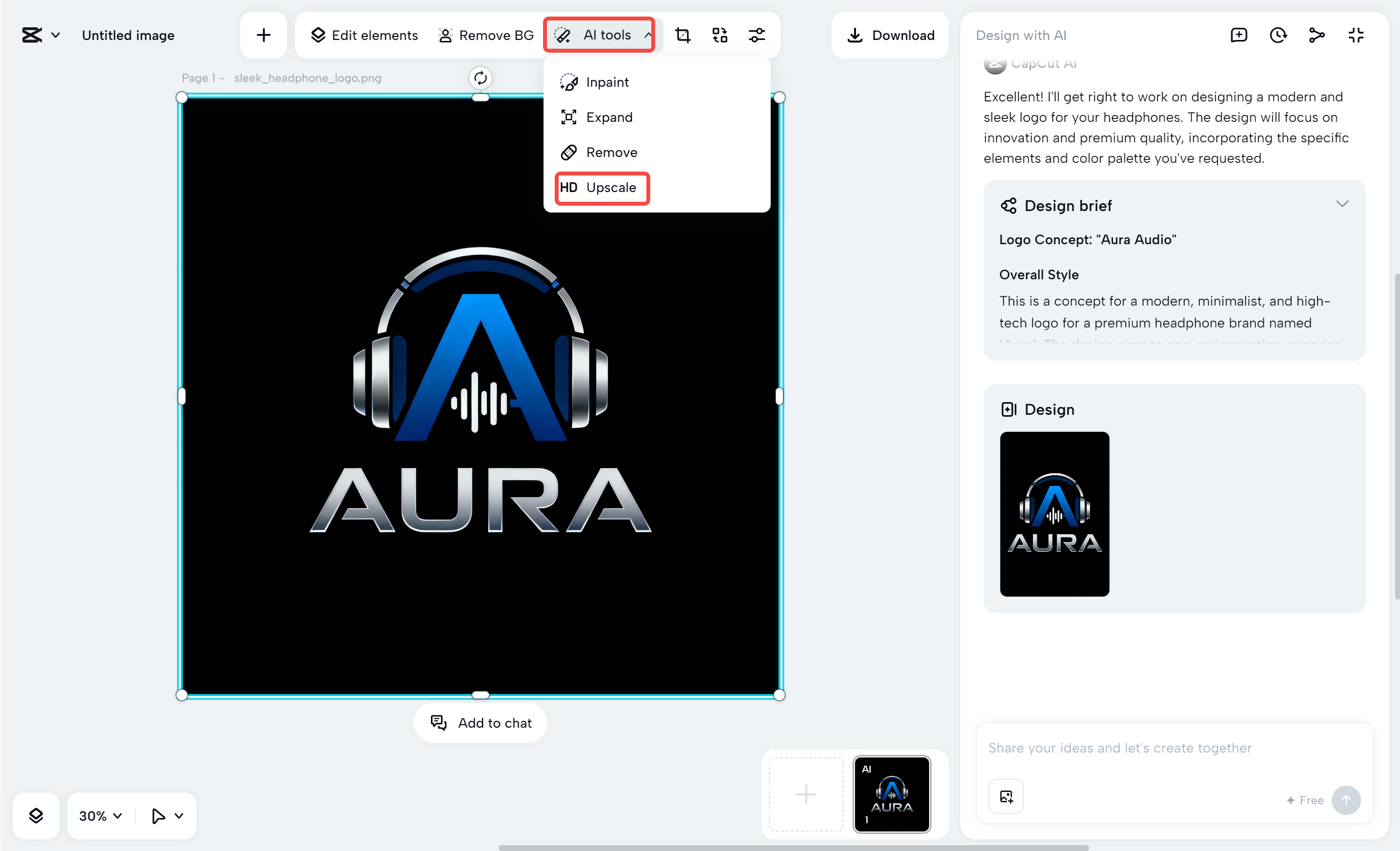Select the Expand AI tool

pyautogui.click(x=609, y=117)
